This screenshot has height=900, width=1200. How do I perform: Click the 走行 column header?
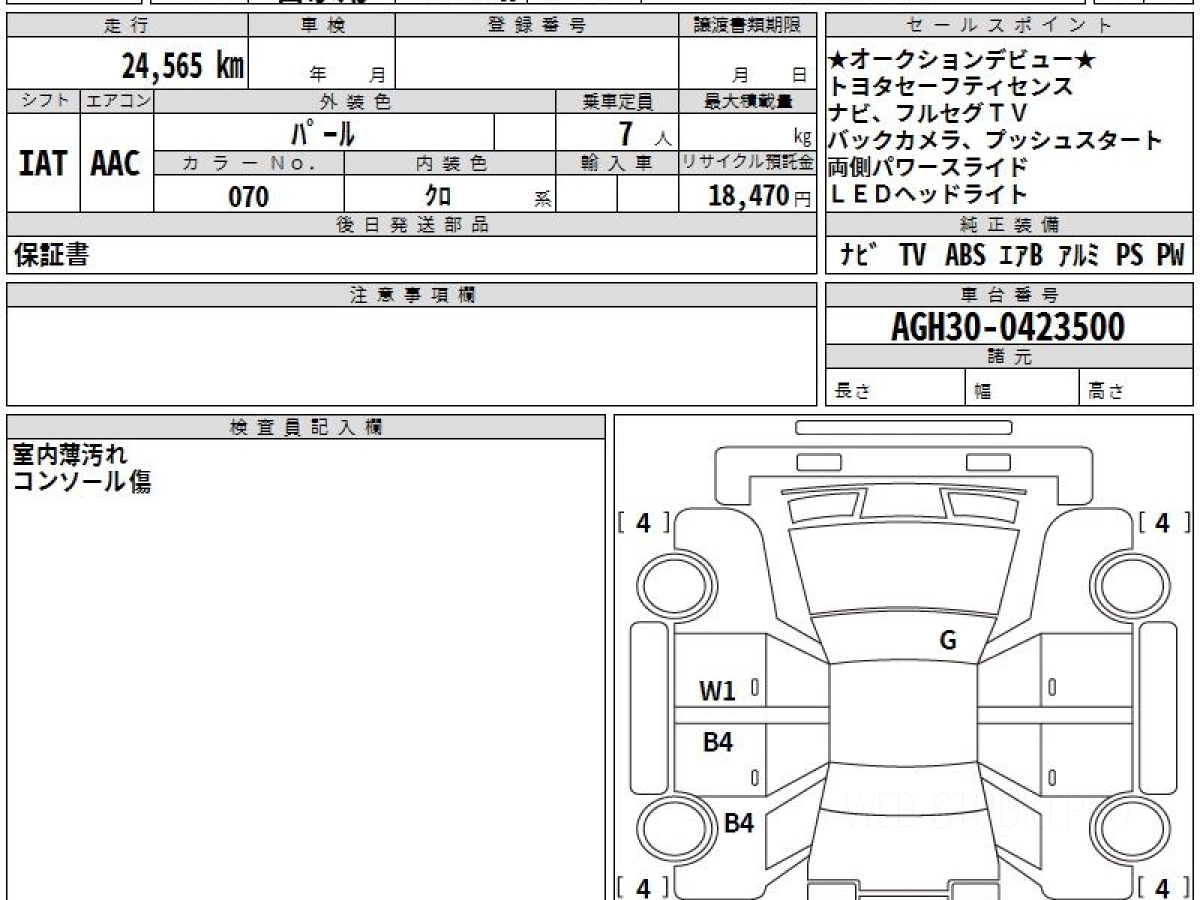[127, 26]
